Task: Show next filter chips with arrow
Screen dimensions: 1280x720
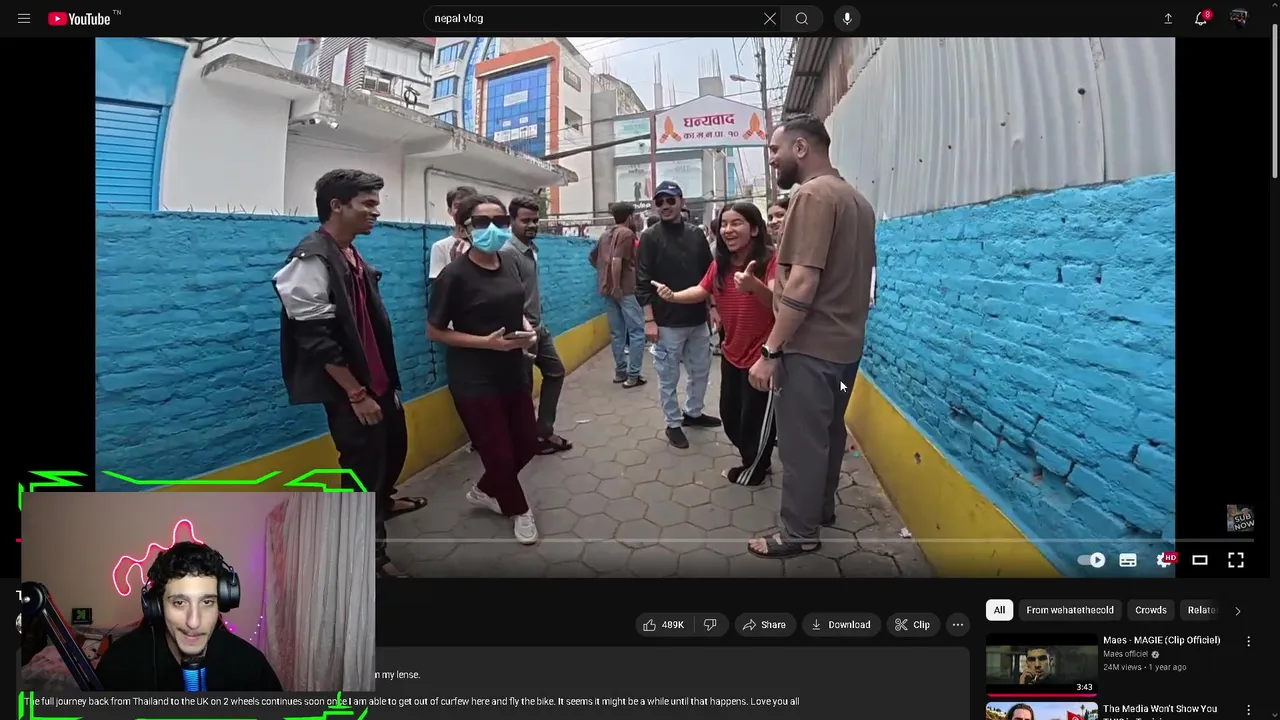Action: click(1238, 610)
